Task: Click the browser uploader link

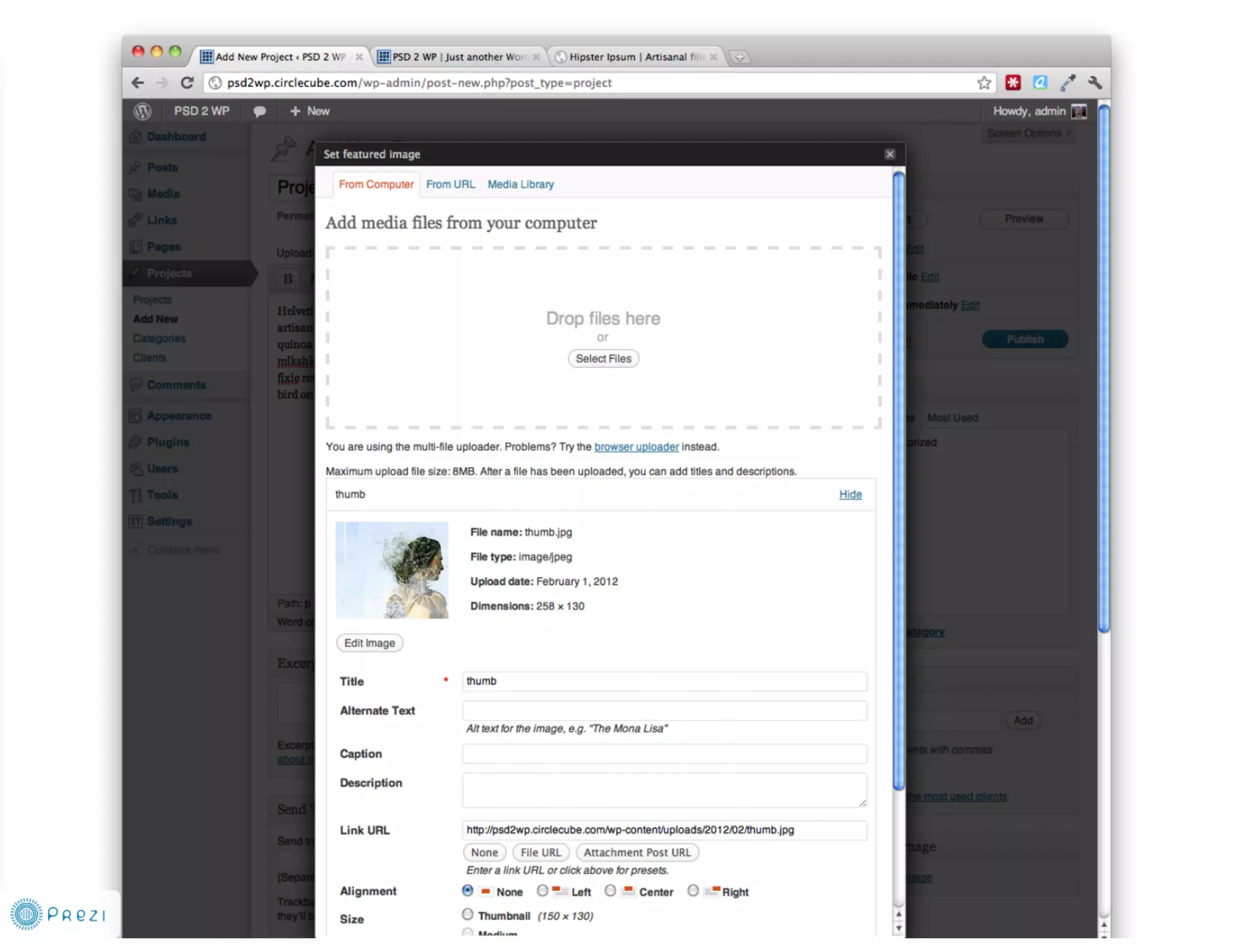Action: click(x=636, y=447)
